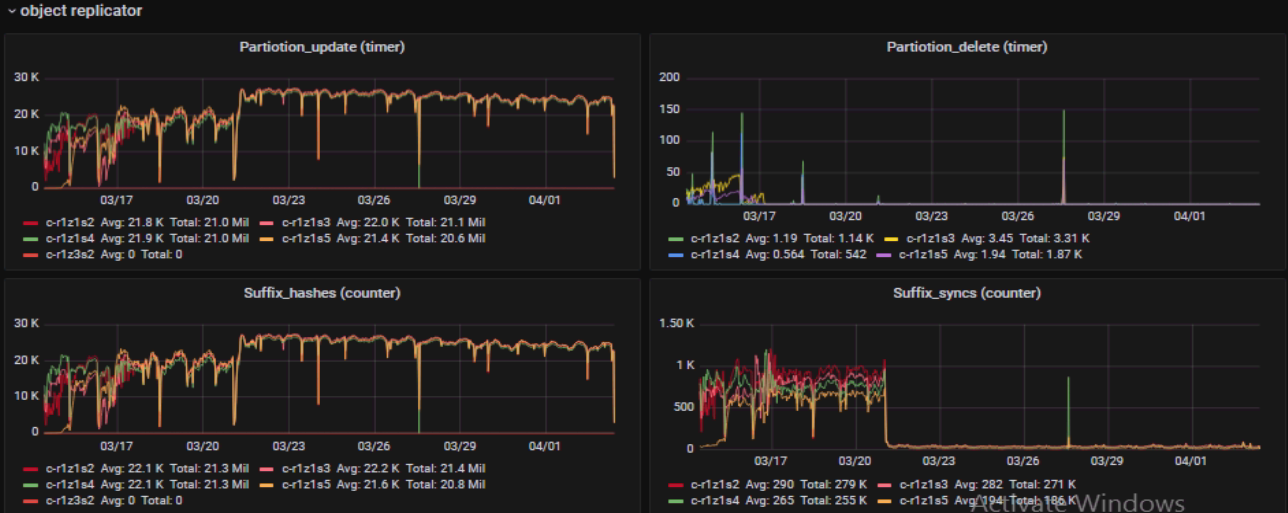1288x513 pixels.
Task: Click the green c-r1z1s2 swatch in Partiotion_delete legend
Action: click(x=676, y=238)
